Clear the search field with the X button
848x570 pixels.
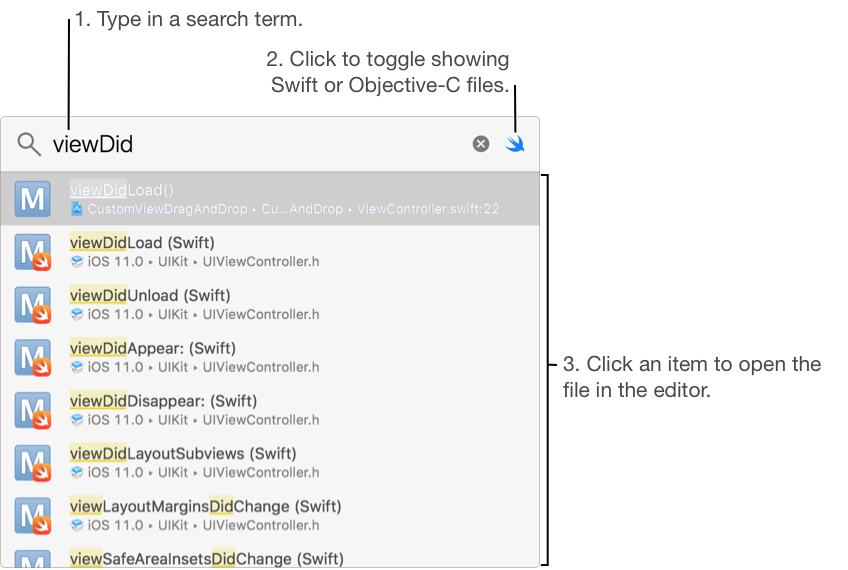click(481, 144)
